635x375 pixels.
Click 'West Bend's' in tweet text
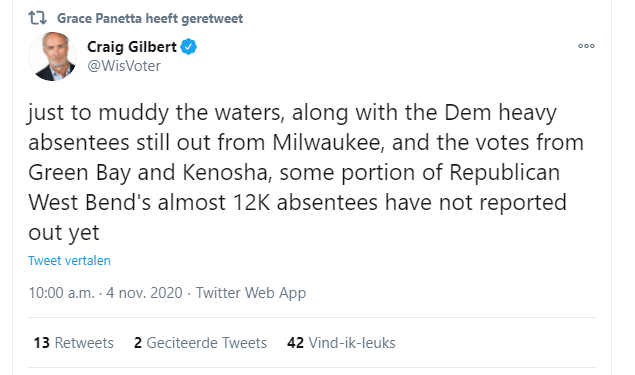pyautogui.click(x=89, y=202)
